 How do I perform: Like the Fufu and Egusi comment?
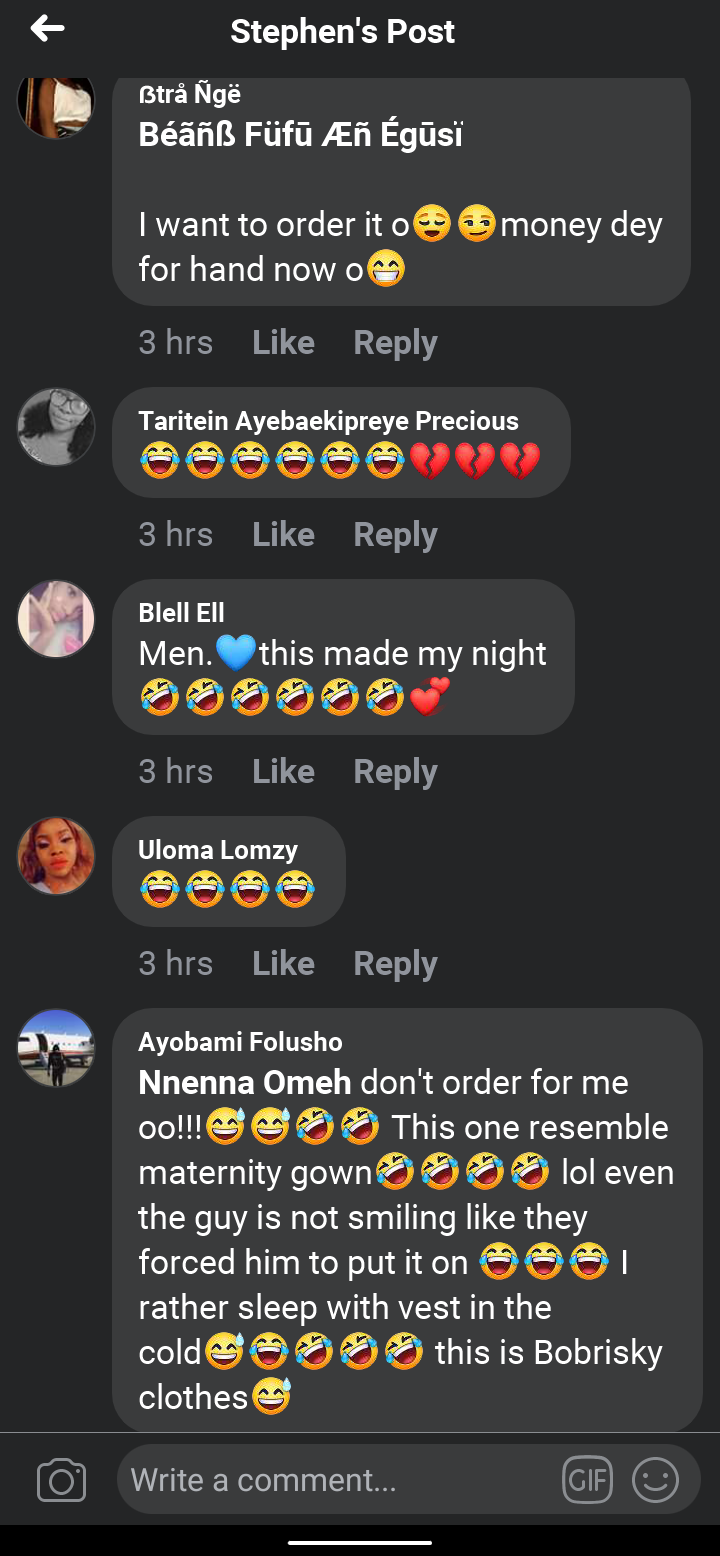283,343
